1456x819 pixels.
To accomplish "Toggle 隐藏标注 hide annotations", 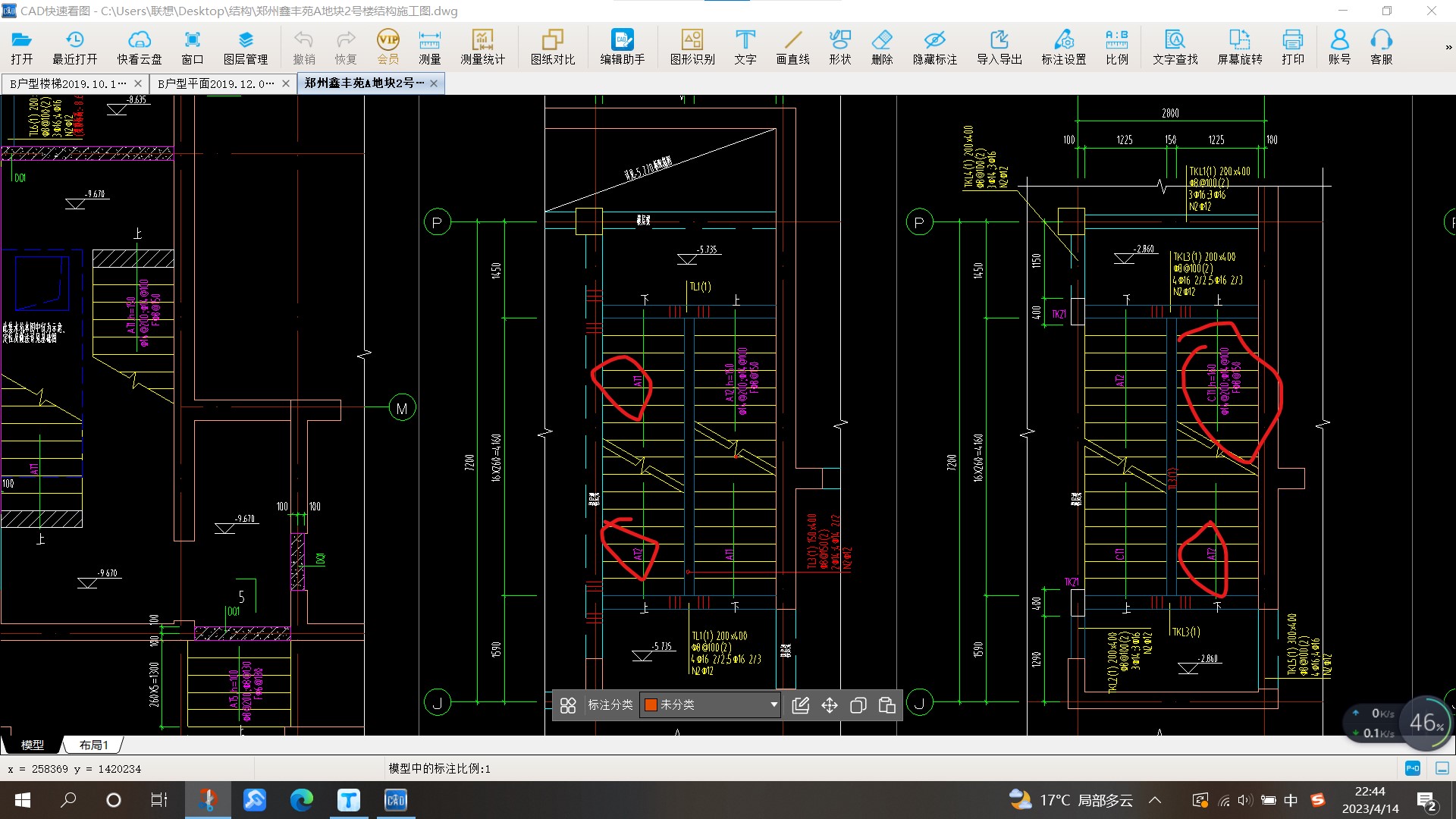I will (x=935, y=48).
